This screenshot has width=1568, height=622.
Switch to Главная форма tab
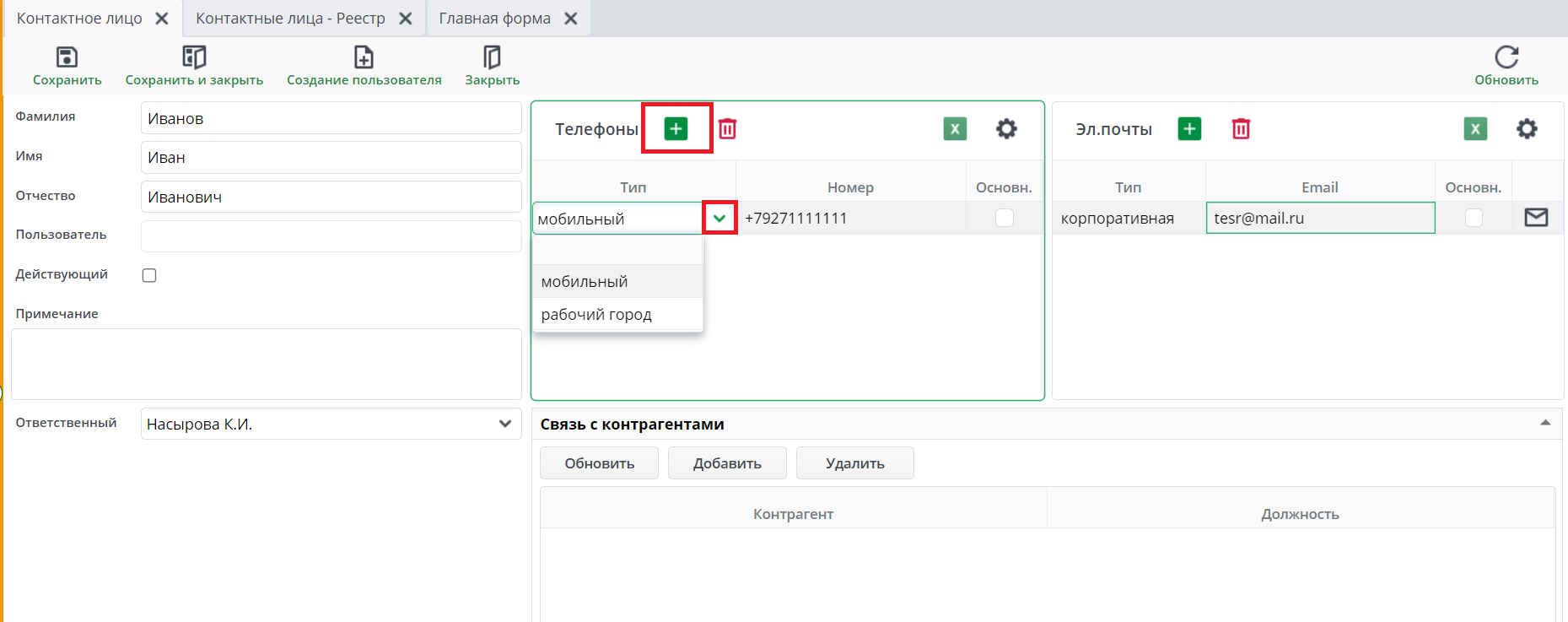point(494,19)
